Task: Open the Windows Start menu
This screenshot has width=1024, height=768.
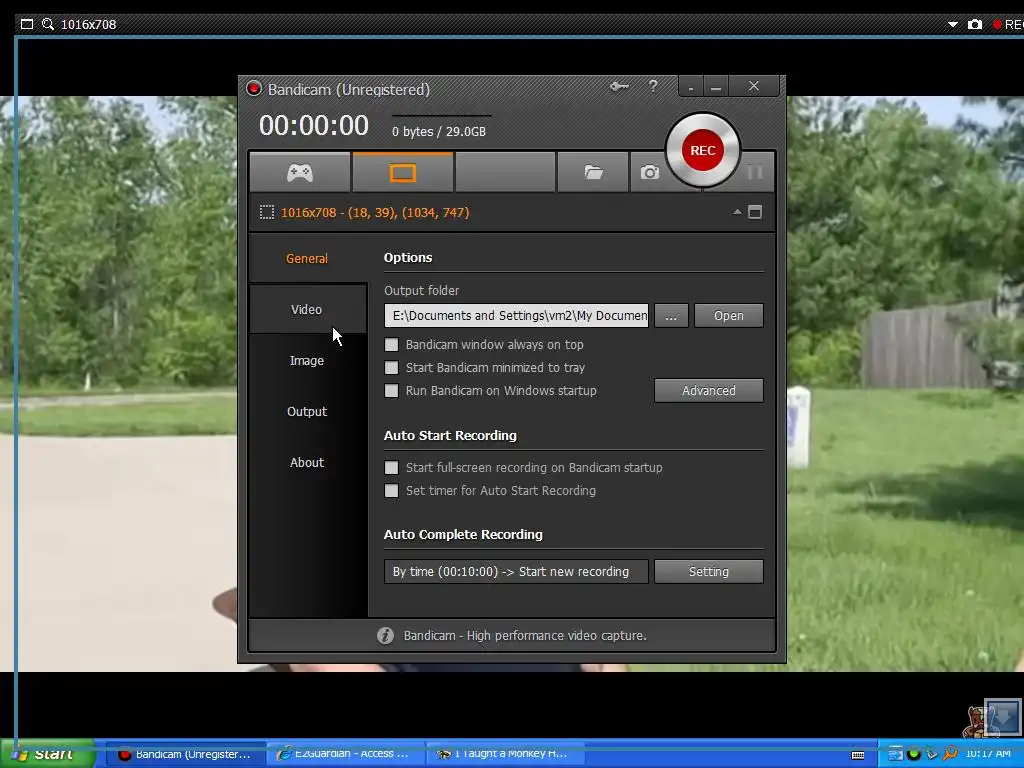Action: [47, 754]
